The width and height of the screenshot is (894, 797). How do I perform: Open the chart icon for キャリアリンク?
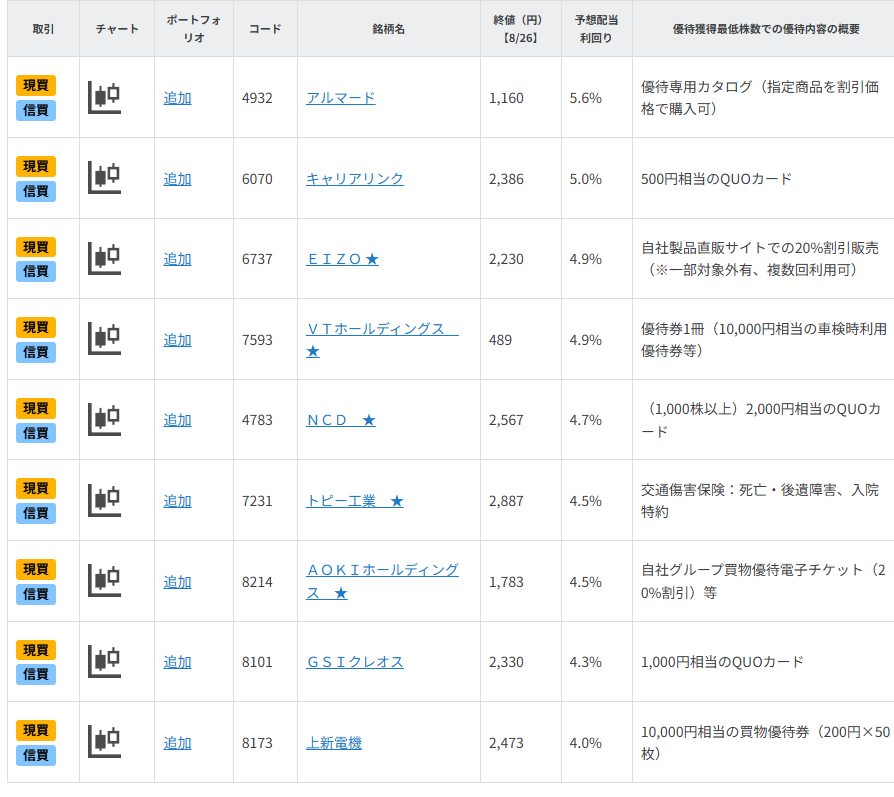tap(104, 178)
